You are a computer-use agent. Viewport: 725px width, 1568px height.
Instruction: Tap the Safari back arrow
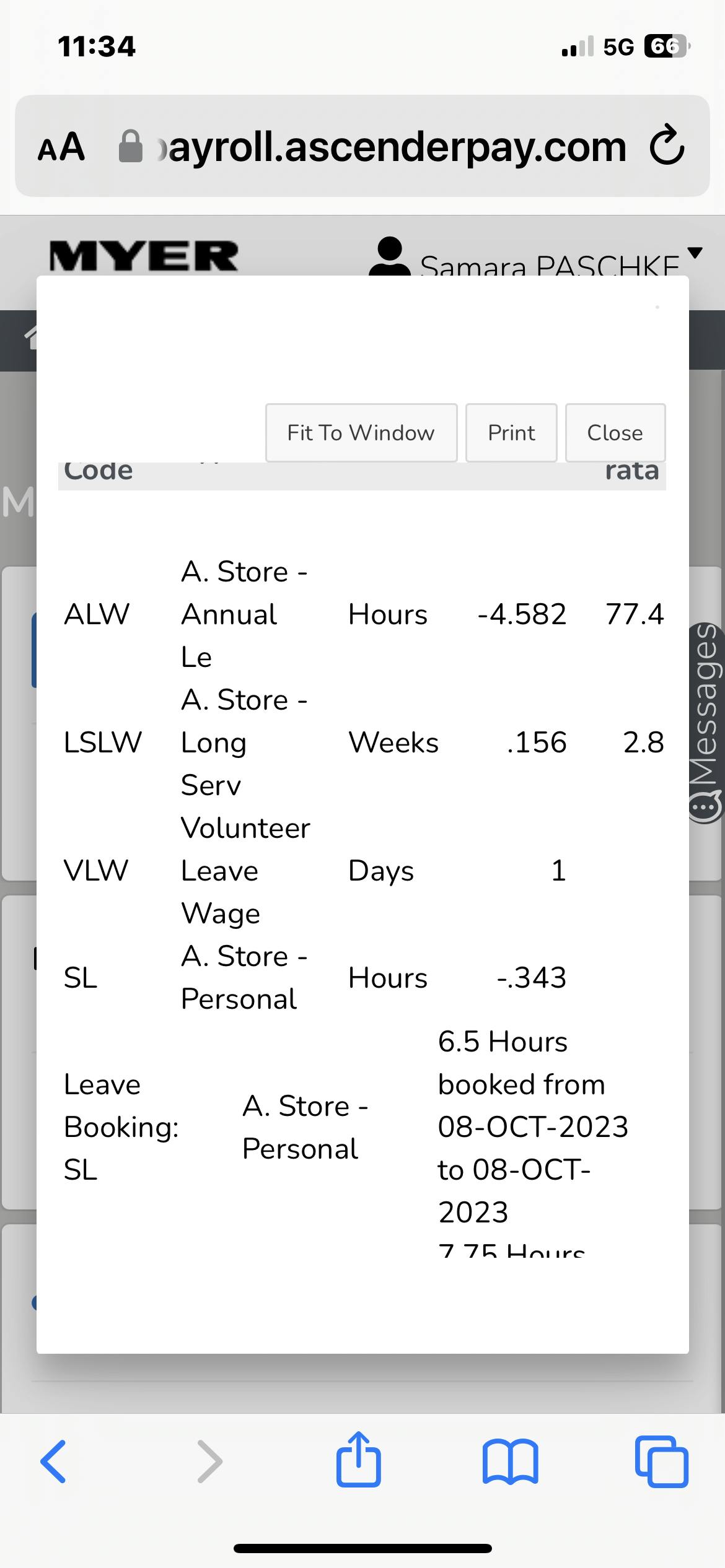point(53,1461)
